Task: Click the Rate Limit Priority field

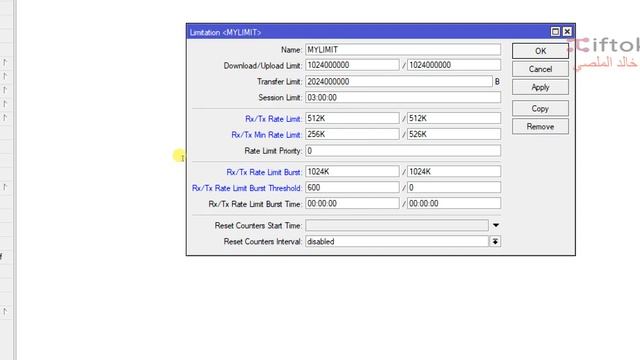Action: coord(403,151)
